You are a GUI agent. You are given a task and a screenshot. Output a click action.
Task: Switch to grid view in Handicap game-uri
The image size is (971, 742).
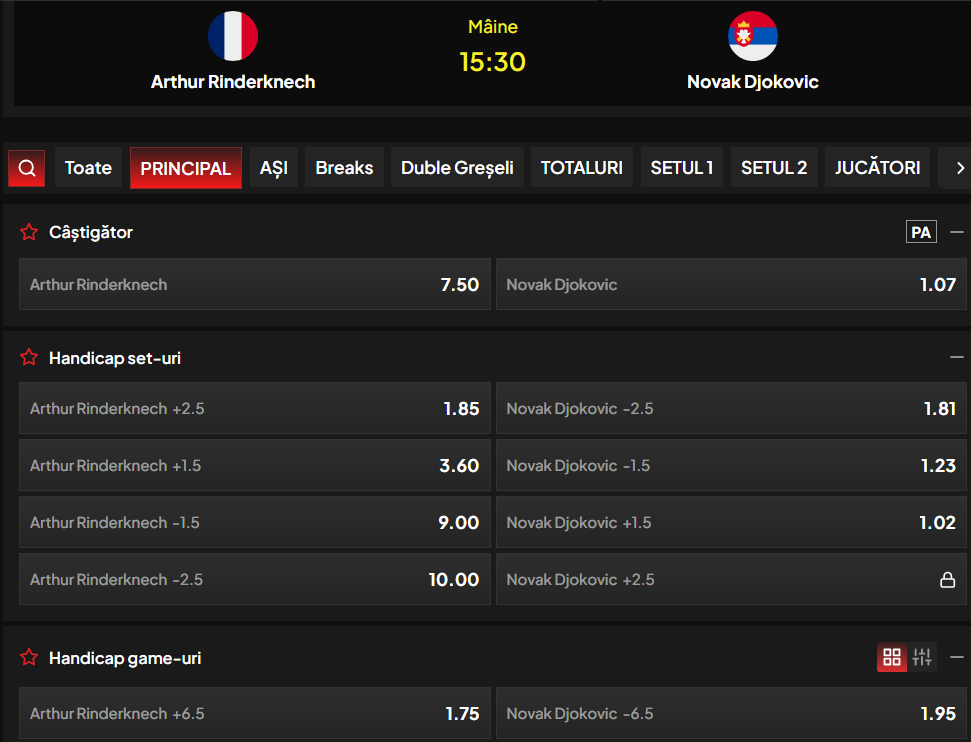pos(892,657)
